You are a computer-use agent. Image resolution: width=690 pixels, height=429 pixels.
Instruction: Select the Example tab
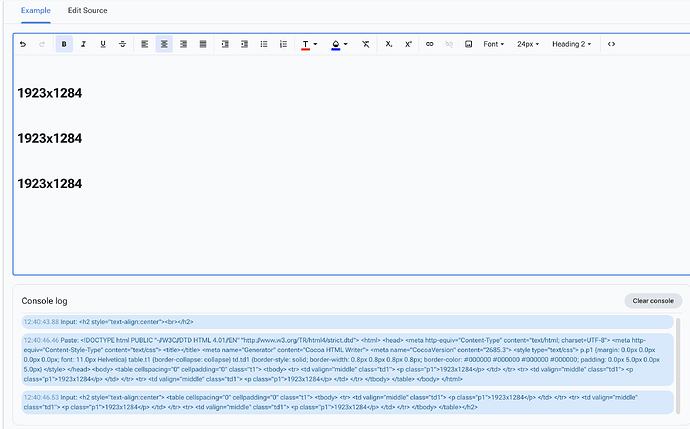pyautogui.click(x=35, y=10)
